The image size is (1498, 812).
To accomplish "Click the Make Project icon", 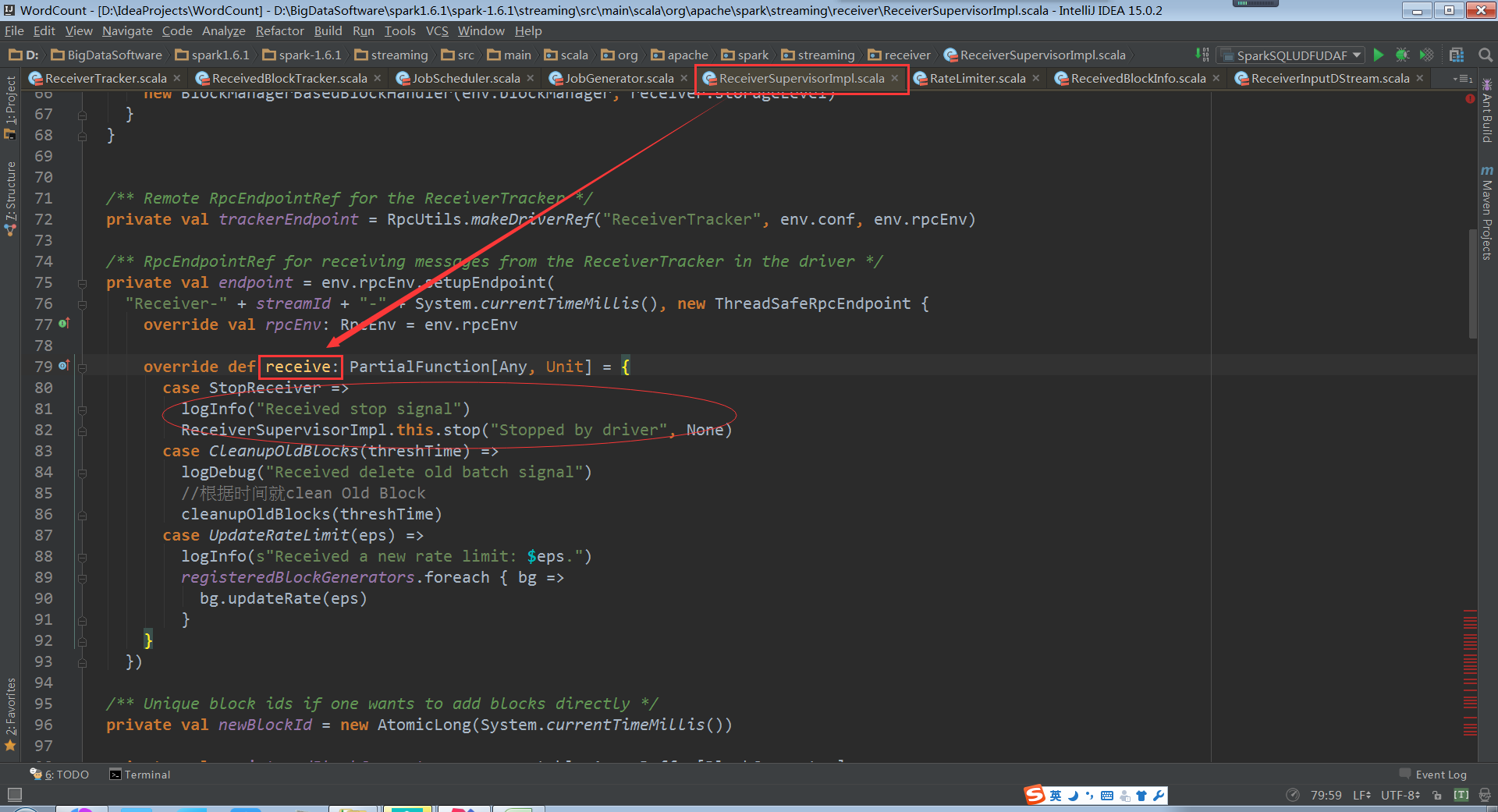I will tap(1202, 55).
